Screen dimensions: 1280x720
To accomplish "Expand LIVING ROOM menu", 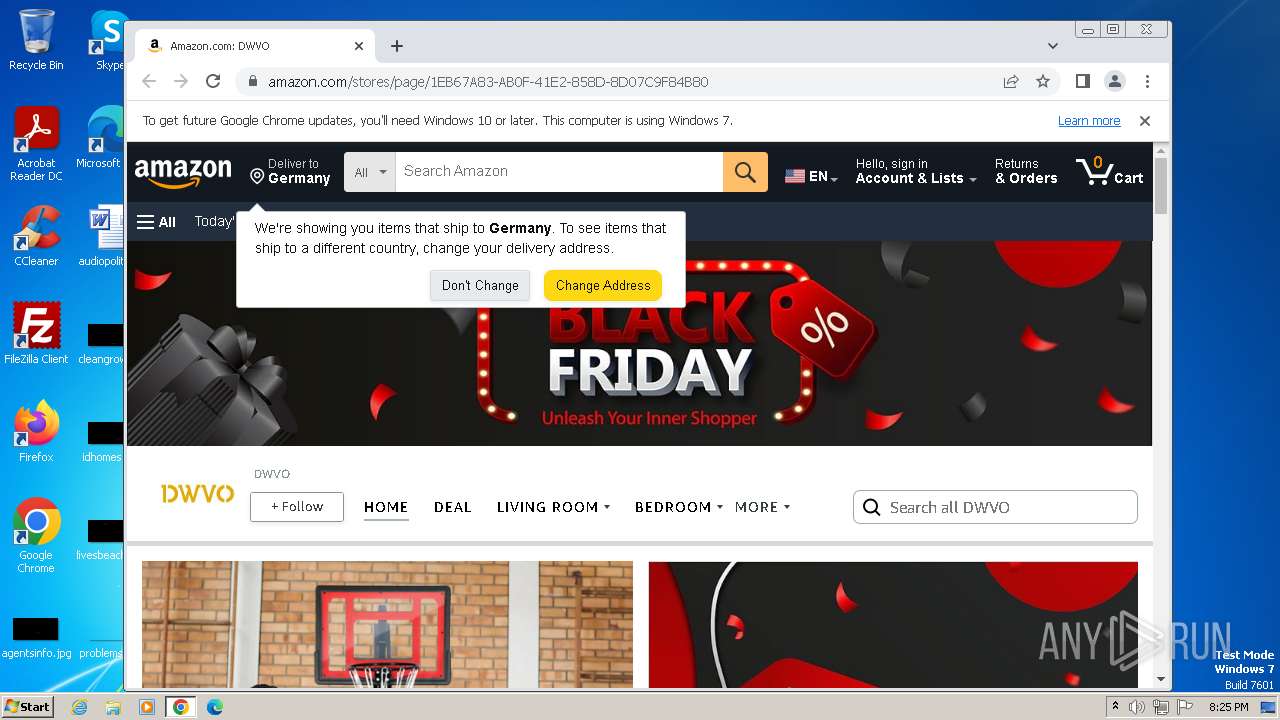I will [x=553, y=507].
